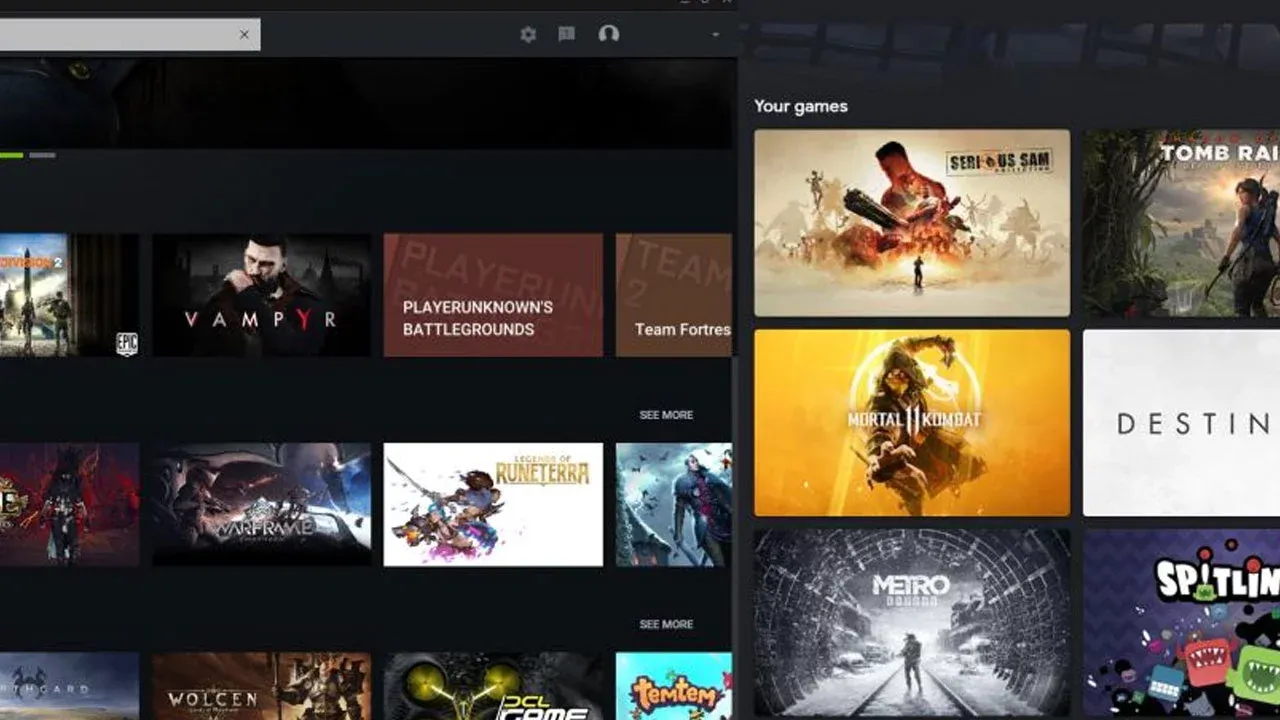Viewport: 1280px width, 720px height.
Task: Select the Team Fortress 2 tile
Action: pos(674,295)
